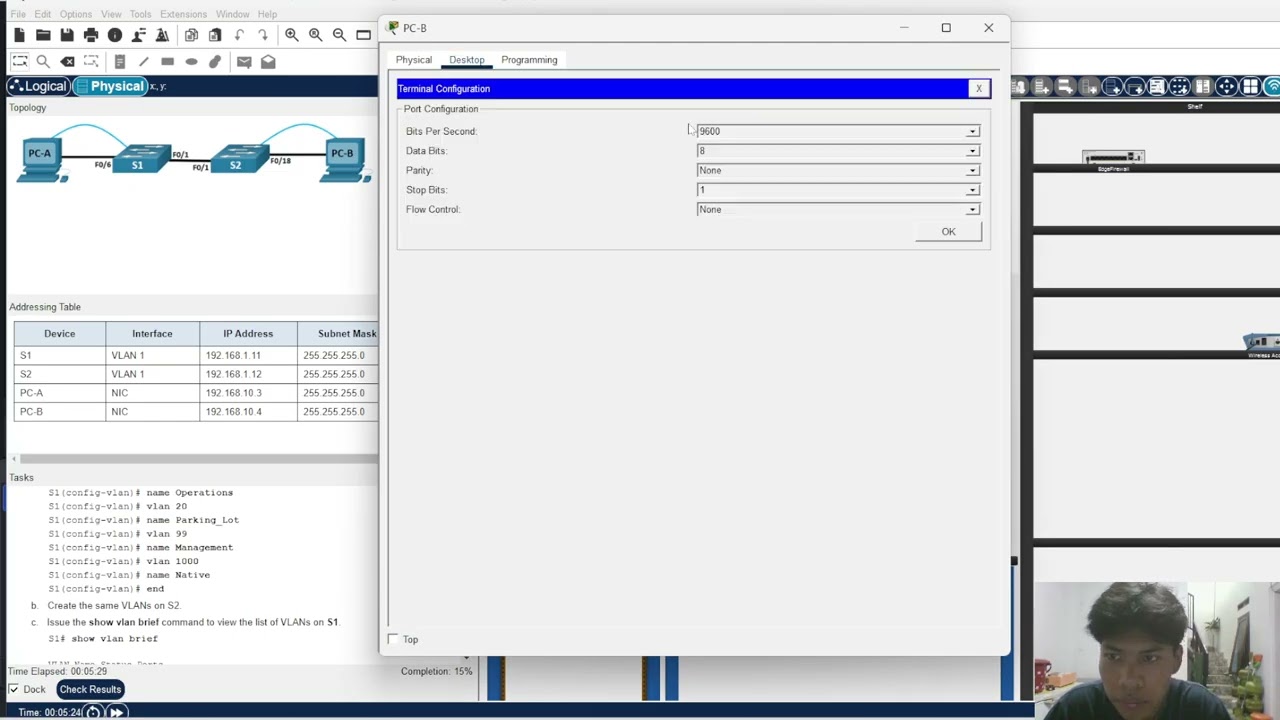Click the Print icon
The height and width of the screenshot is (720, 1280).
[91, 35]
